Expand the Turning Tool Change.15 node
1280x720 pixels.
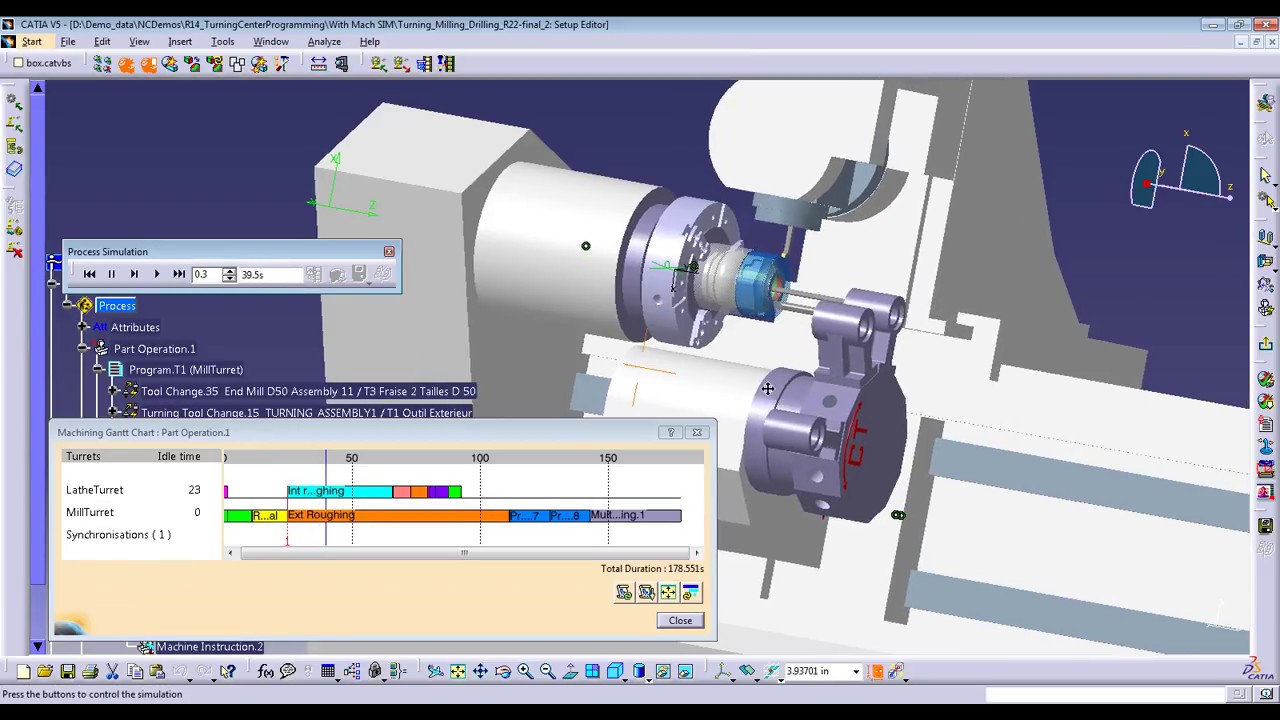point(114,412)
